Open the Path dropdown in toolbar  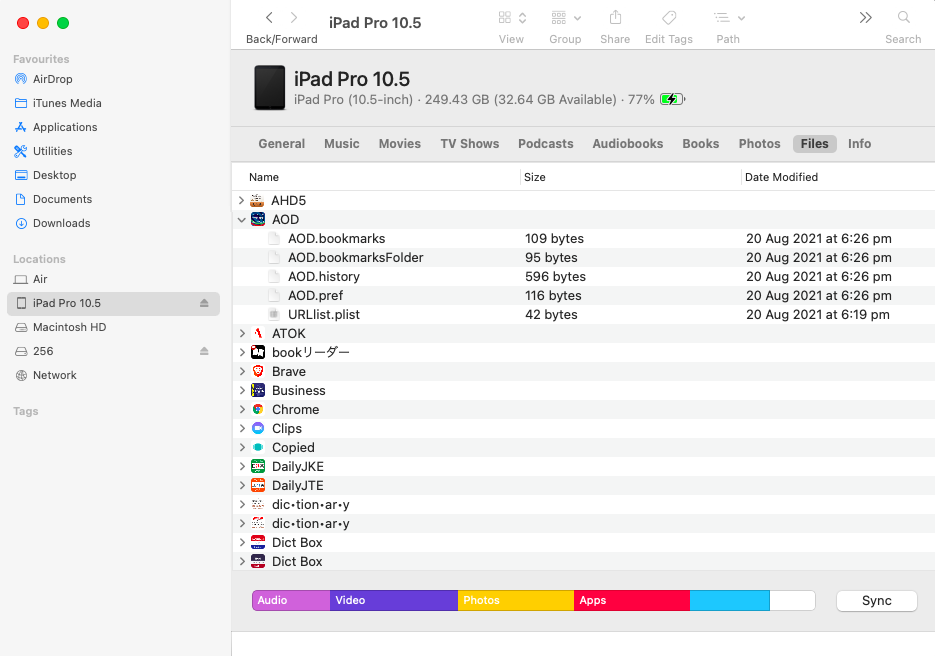[729, 18]
